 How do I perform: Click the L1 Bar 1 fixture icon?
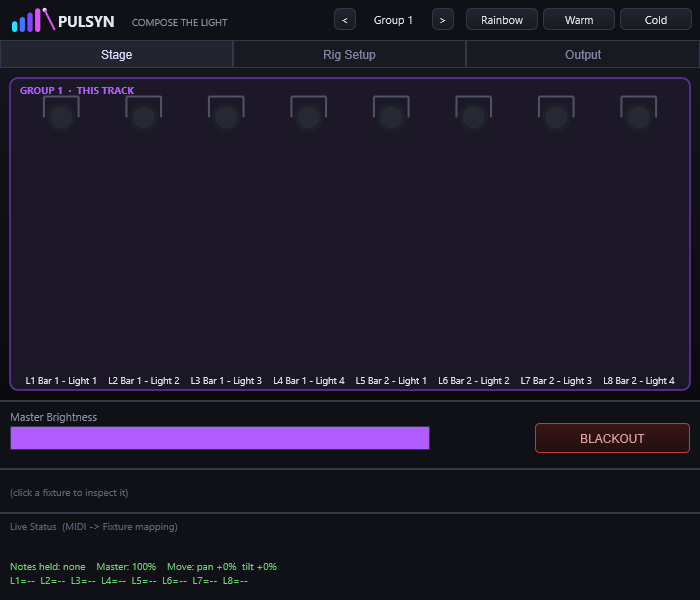pos(61,113)
